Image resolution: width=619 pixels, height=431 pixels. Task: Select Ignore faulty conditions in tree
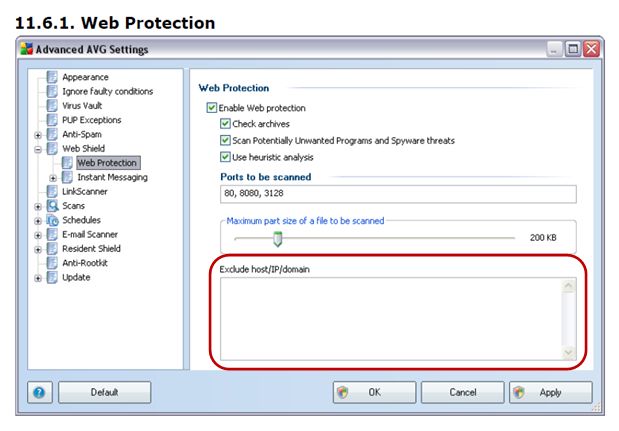coord(107,91)
